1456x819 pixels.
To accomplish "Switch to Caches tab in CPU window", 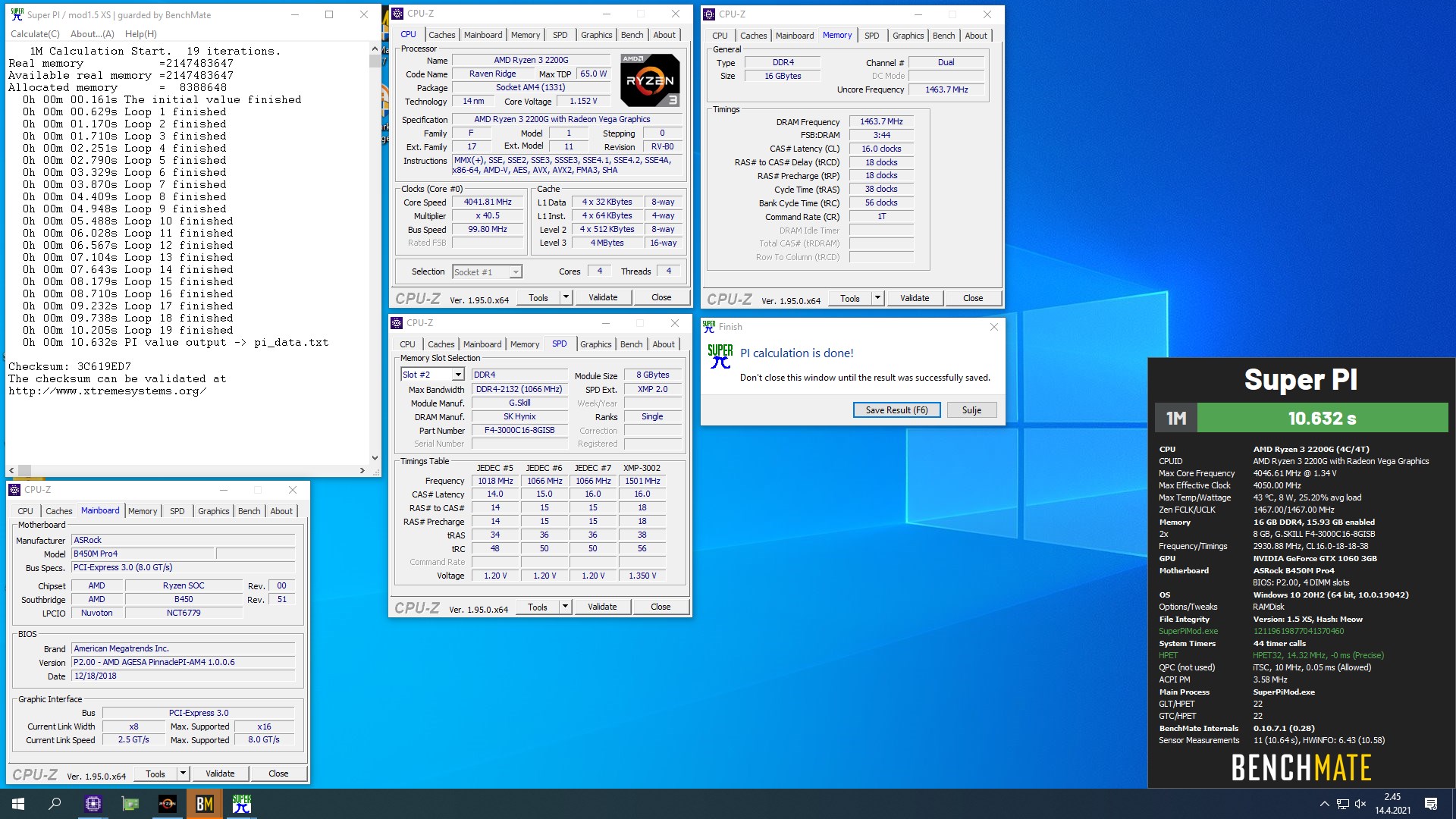I will click(441, 35).
